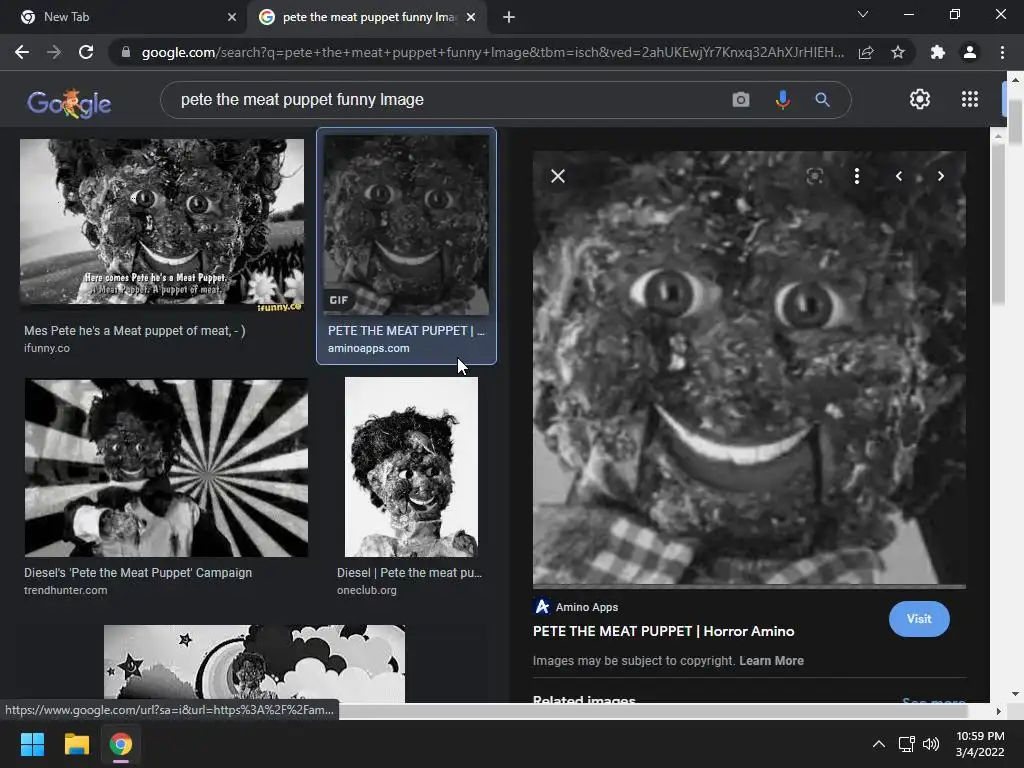Show previous image in preview
Image resolution: width=1024 pixels, height=768 pixels.
pyautogui.click(x=899, y=176)
